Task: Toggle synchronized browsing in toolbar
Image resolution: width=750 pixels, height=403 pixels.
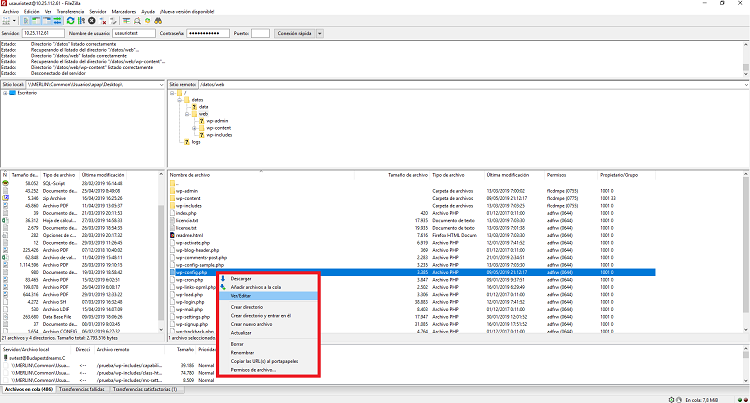Action: 148,21
